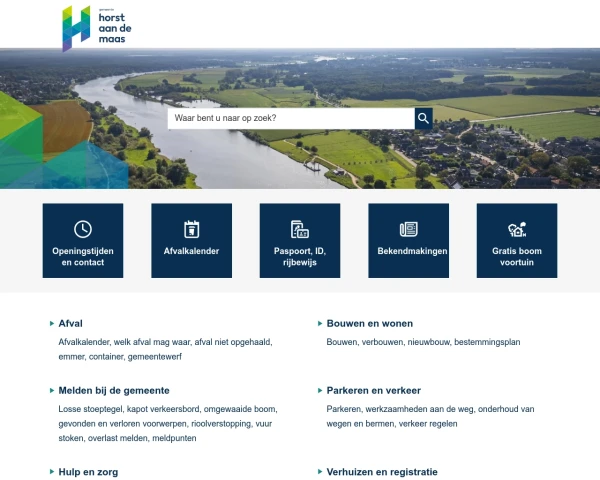Click the tree and house icon

coord(517,229)
